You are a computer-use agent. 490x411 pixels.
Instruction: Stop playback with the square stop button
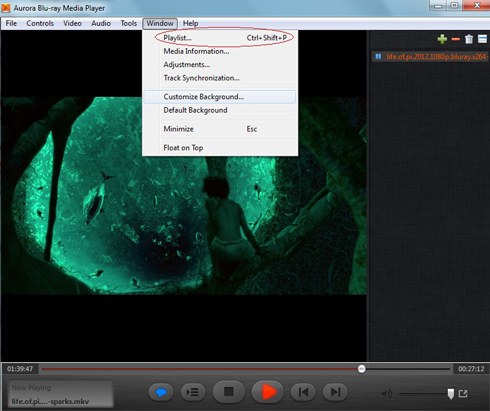coord(229,392)
